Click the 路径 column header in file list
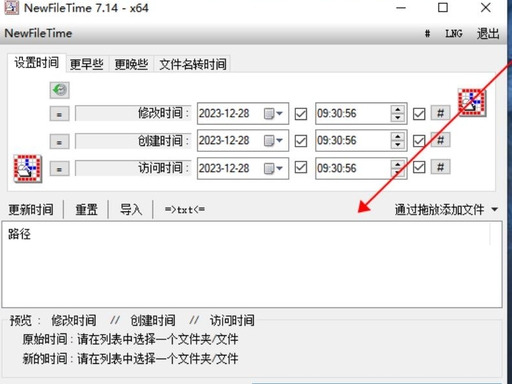Viewport: 512px width, 384px height. coord(19,234)
